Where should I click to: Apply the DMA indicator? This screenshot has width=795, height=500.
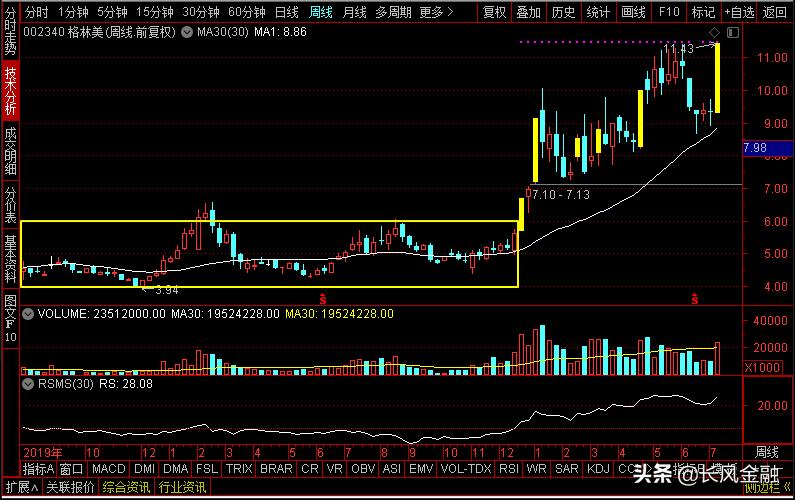pos(176,469)
